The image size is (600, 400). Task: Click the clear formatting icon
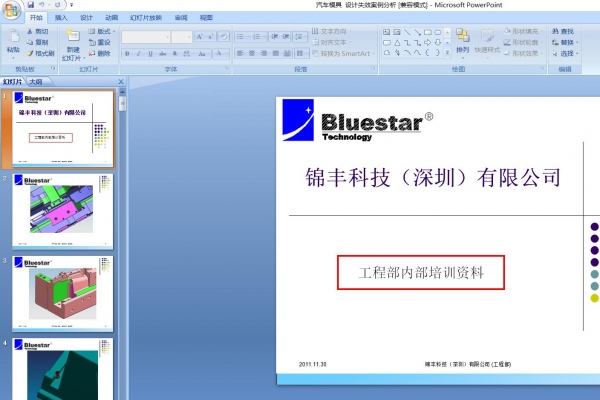tap(224, 37)
